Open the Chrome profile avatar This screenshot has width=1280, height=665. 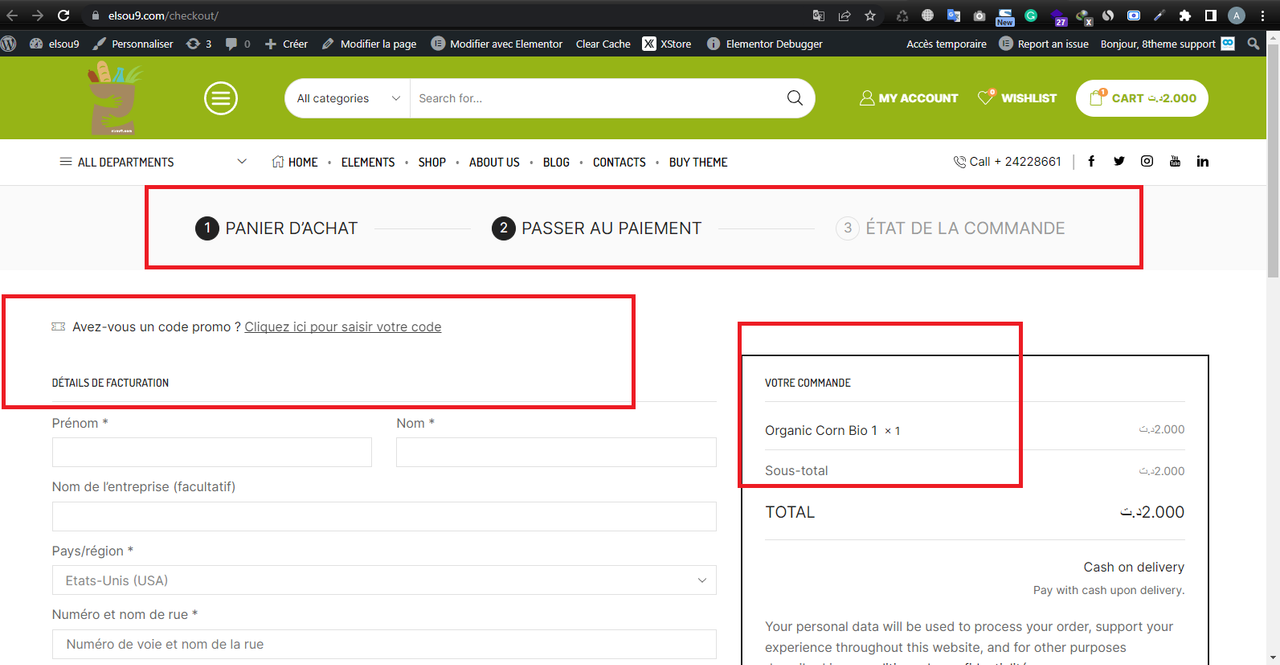pyautogui.click(x=1237, y=16)
